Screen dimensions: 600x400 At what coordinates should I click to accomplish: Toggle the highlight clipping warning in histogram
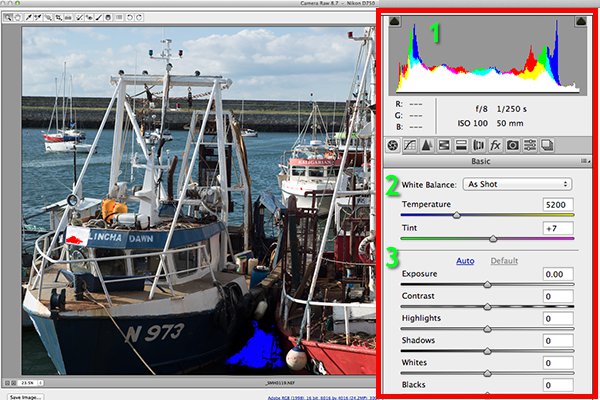577,22
